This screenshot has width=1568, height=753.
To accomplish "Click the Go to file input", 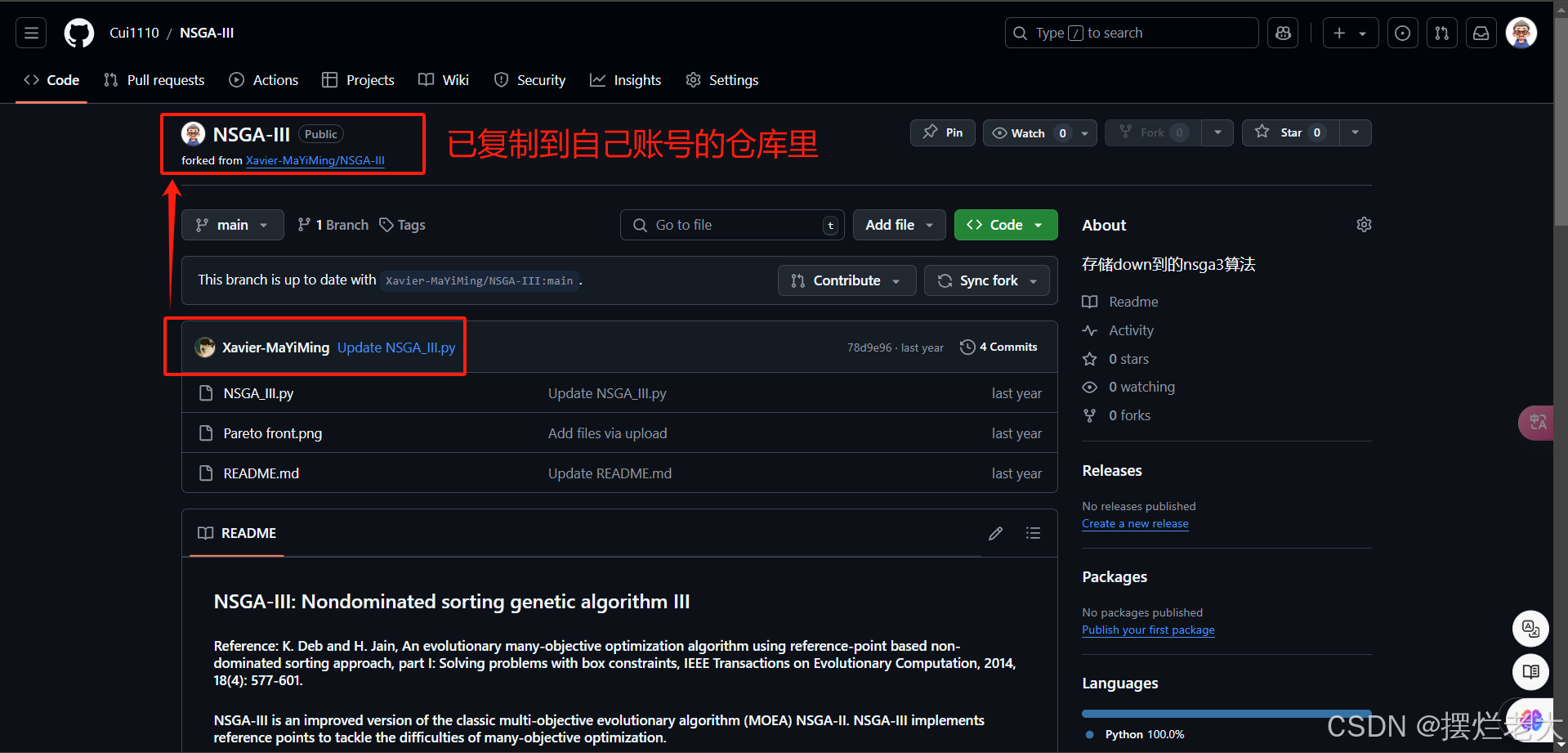I will click(732, 225).
